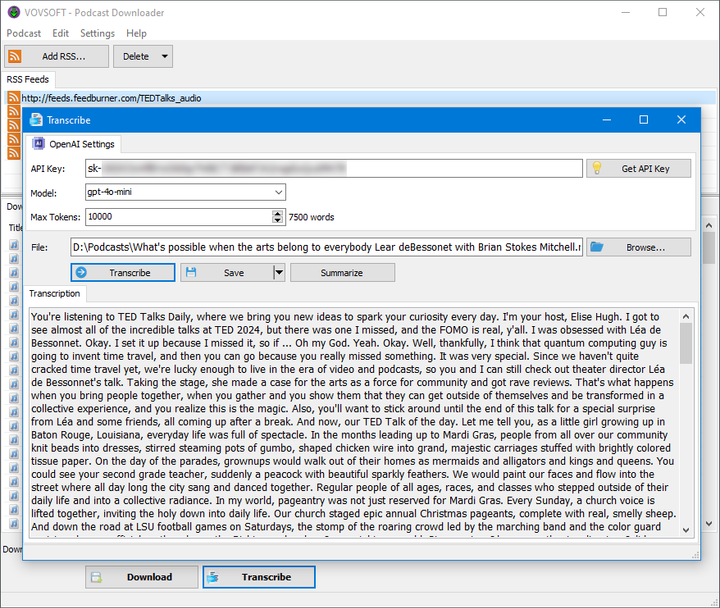Click main window list scrollbar down arrow

(709, 524)
